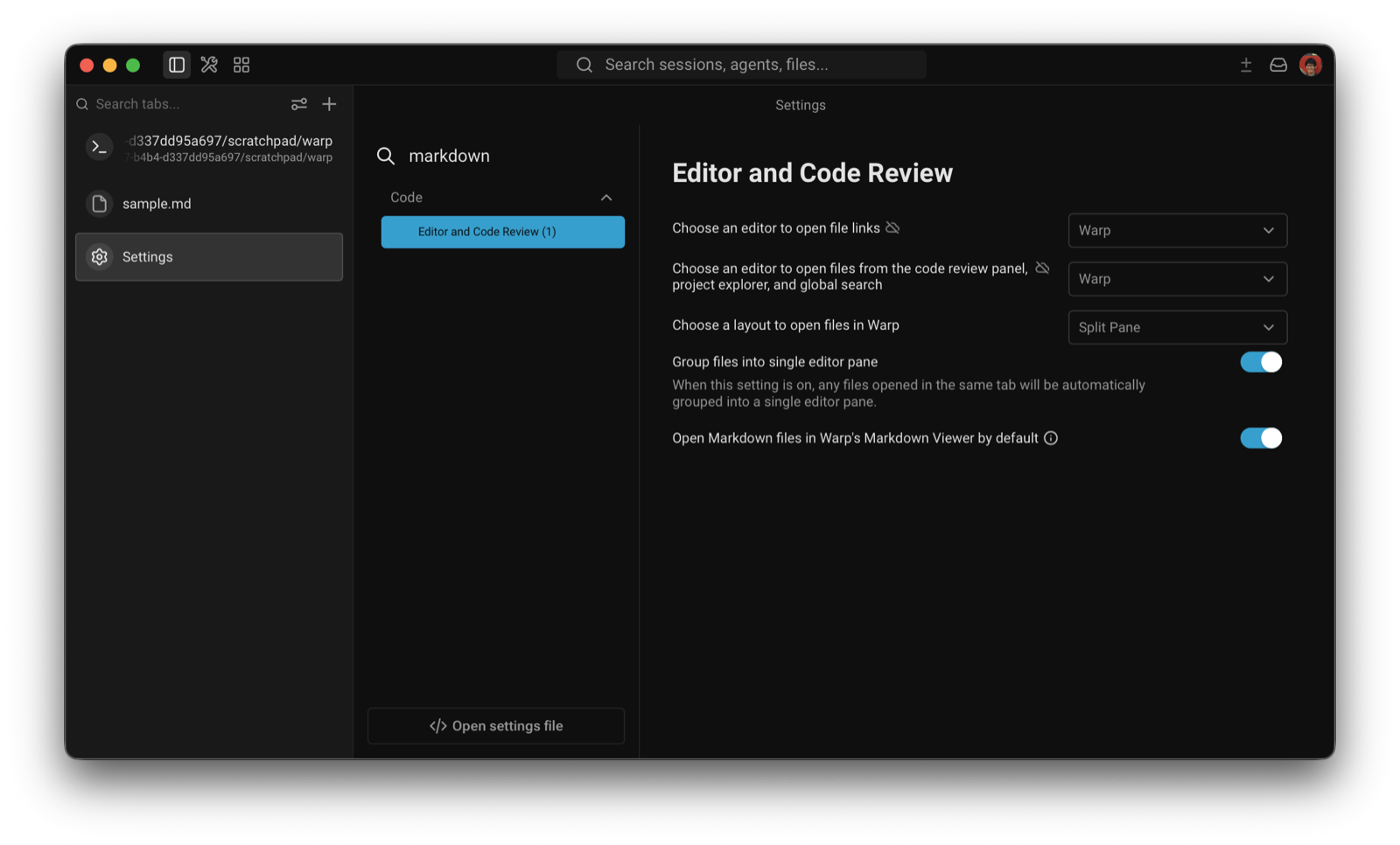Open the inbox tray icon

[x=1278, y=65]
